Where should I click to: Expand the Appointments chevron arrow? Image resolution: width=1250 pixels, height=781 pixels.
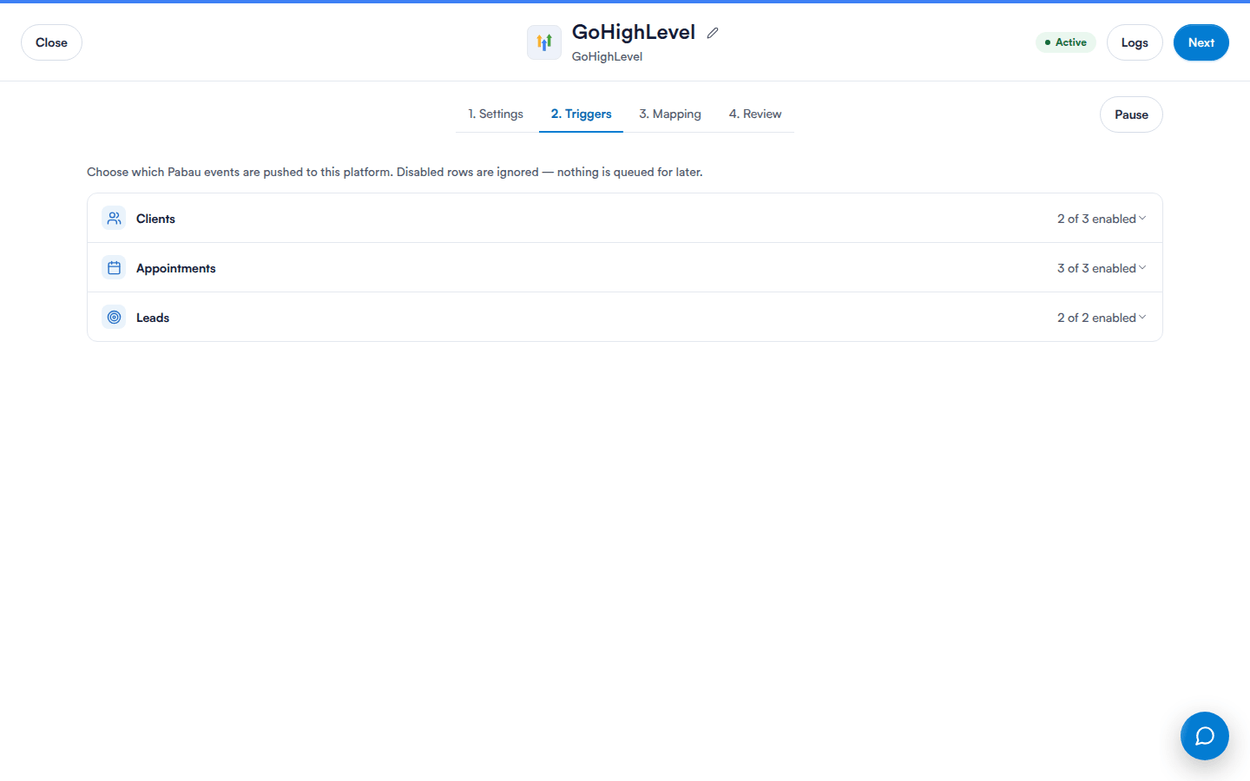tap(1142, 268)
